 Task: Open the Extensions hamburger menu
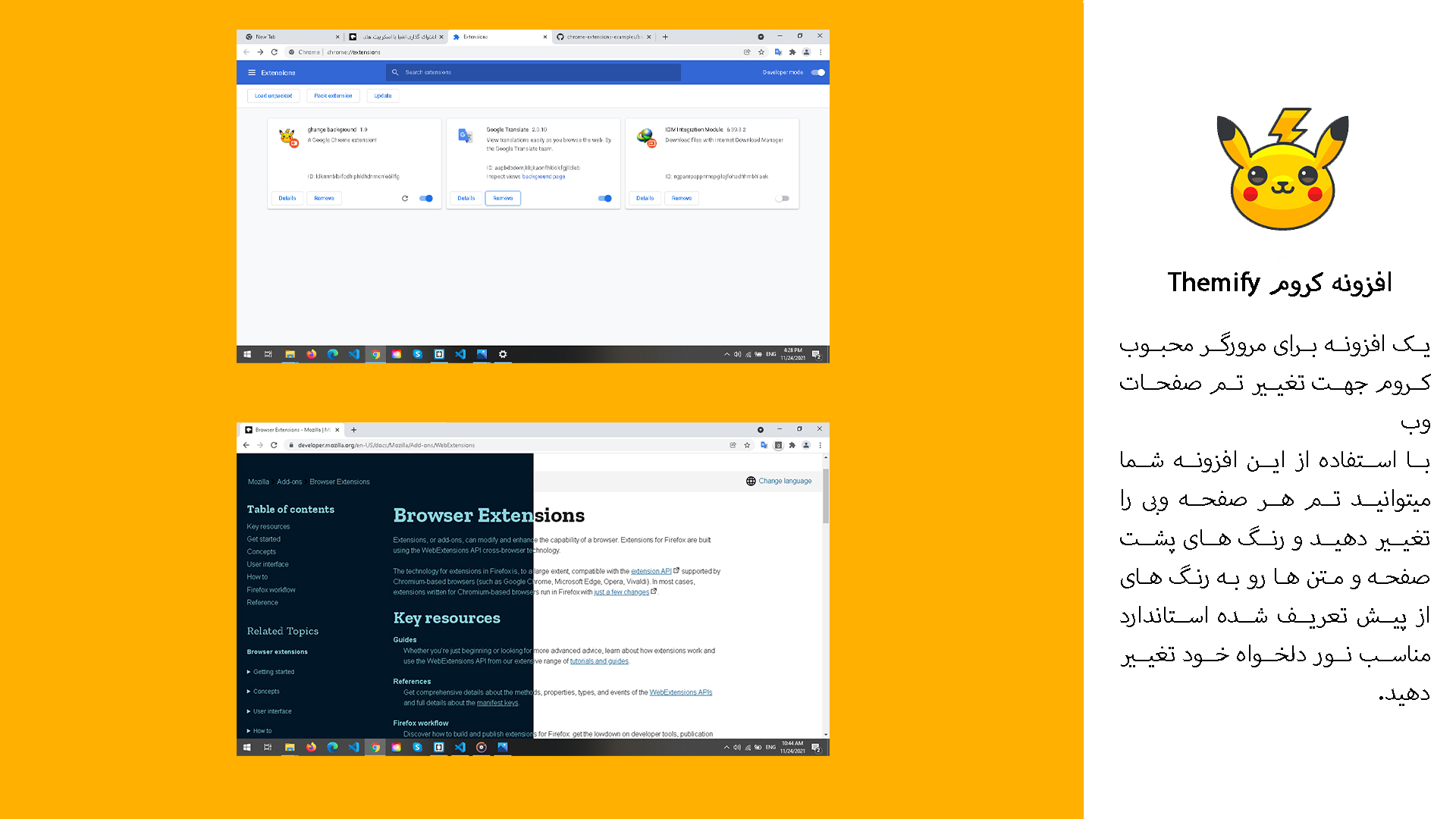click(x=251, y=73)
